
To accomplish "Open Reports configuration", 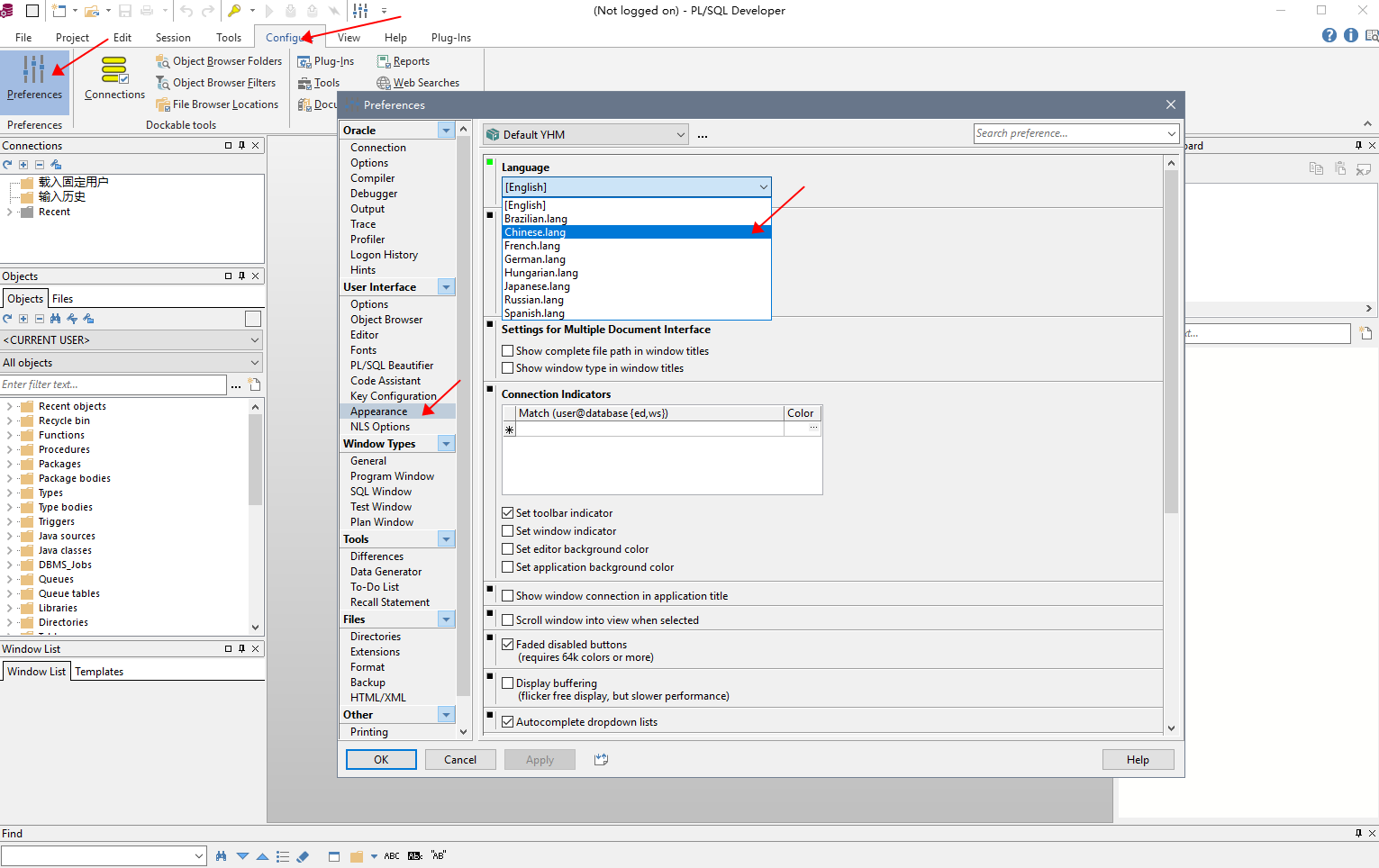I will (403, 61).
